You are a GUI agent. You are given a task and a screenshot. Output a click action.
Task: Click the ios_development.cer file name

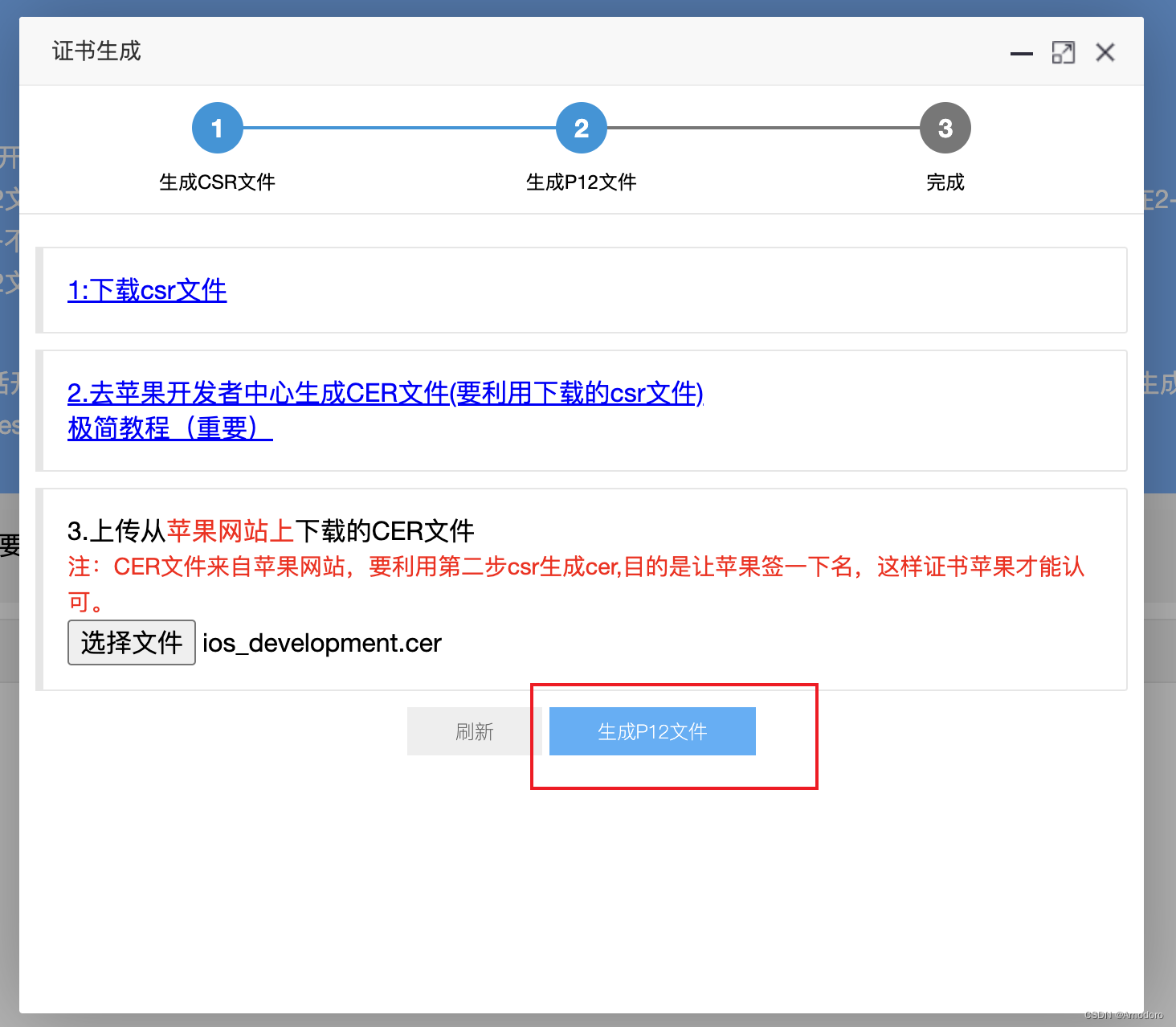click(x=322, y=643)
